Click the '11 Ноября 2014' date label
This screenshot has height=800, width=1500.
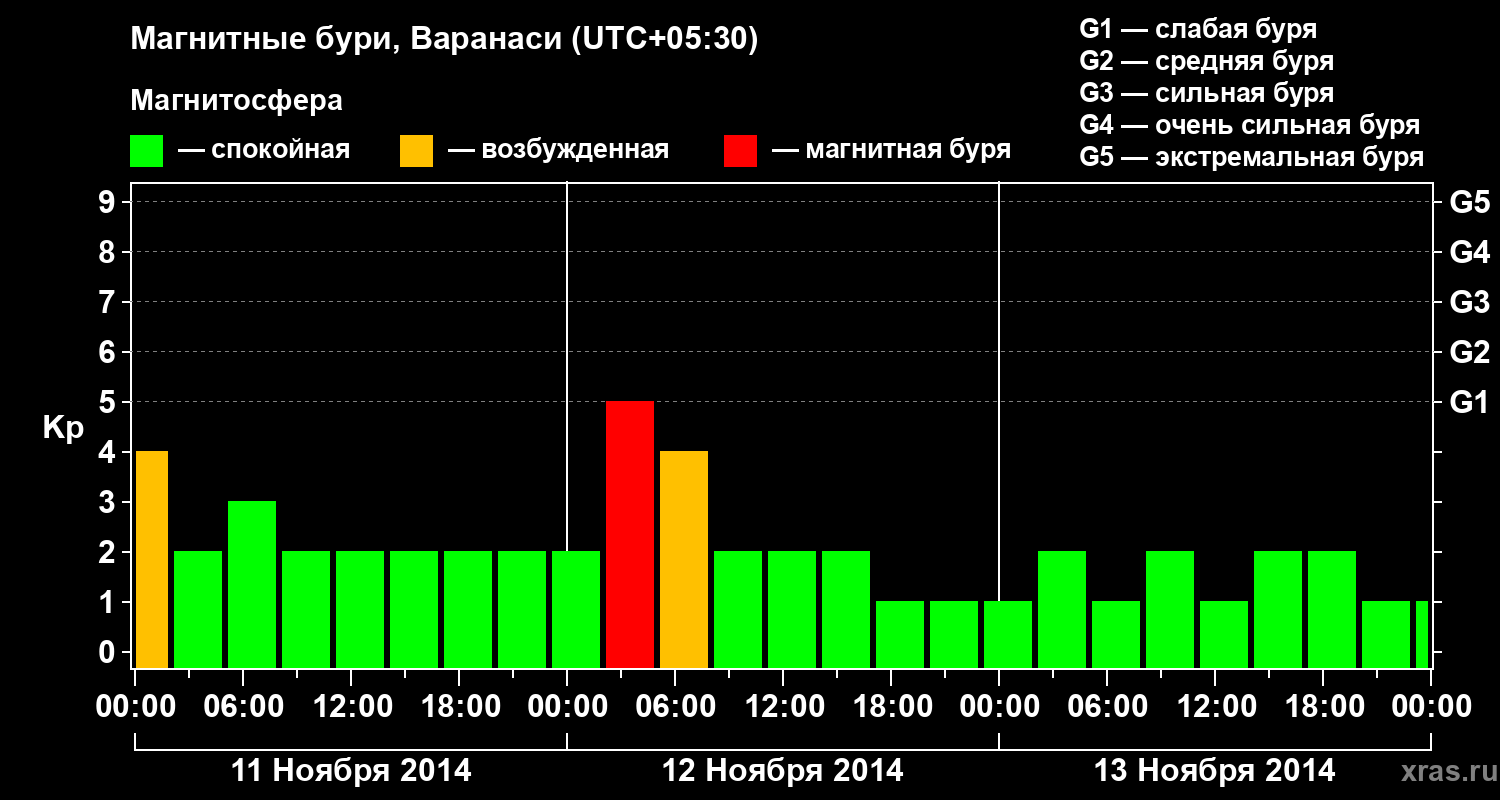tap(351, 771)
